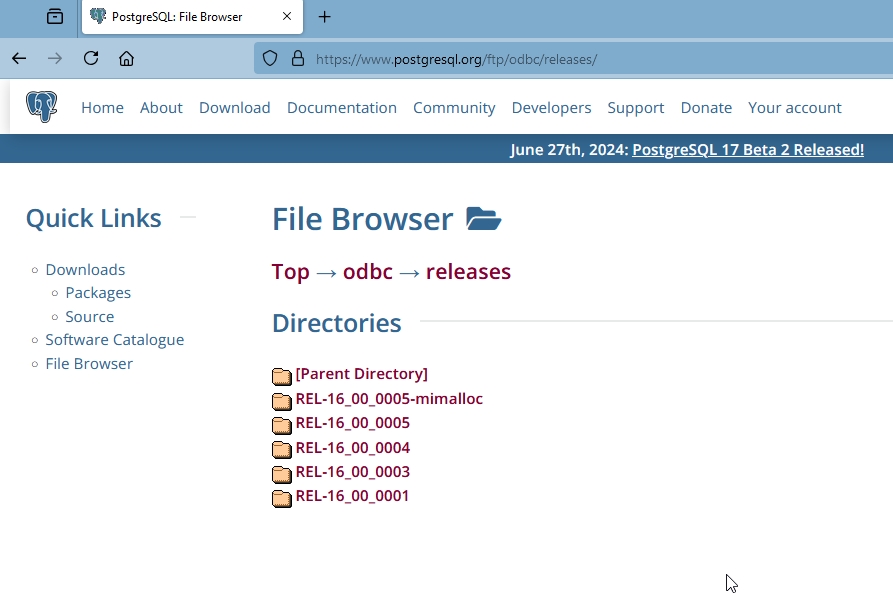Image resolution: width=893 pixels, height=605 pixels.
Task: Go to the browser home page icon
Action: point(126,59)
